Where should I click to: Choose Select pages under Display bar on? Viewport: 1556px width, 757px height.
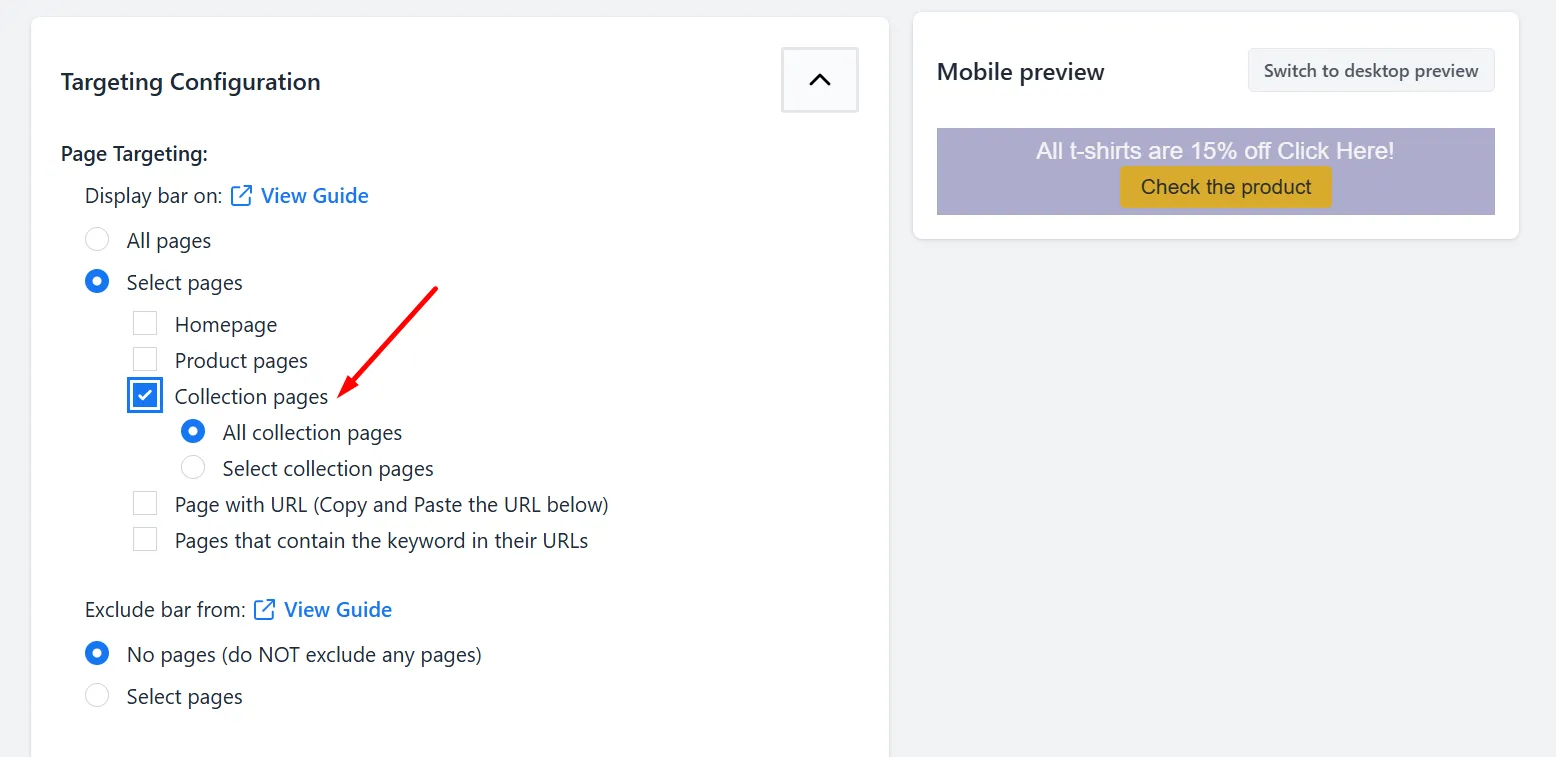click(x=97, y=282)
